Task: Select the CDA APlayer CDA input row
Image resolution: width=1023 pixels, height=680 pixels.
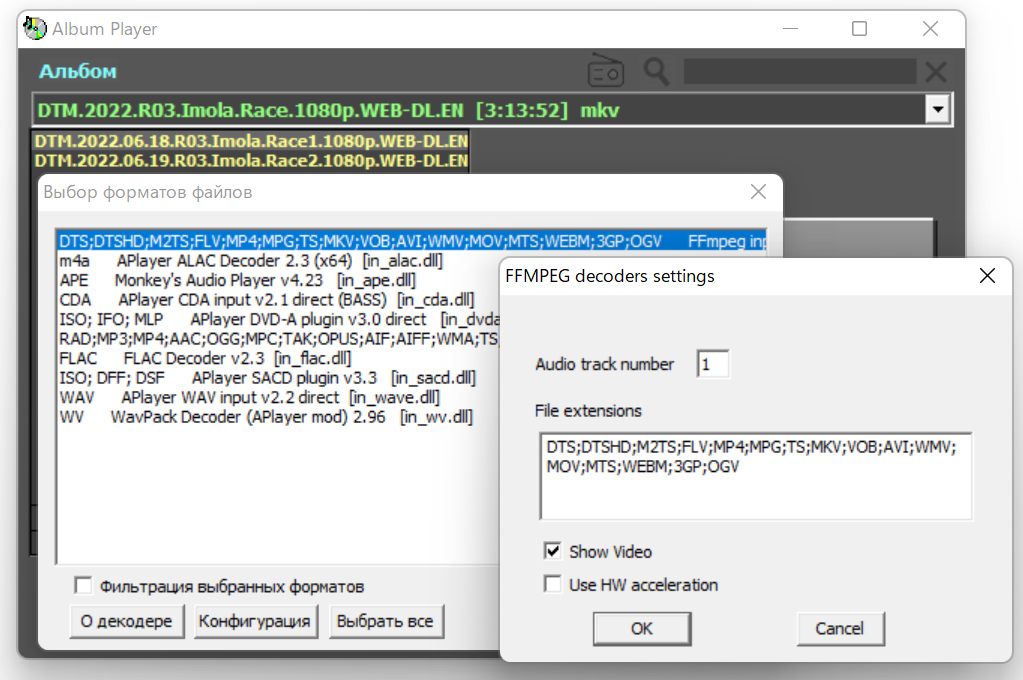Action: pyautogui.click(x=279, y=300)
